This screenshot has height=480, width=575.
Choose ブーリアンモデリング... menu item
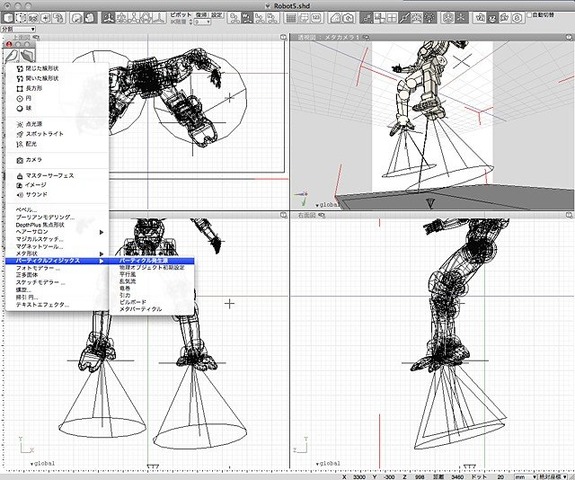tap(57, 217)
